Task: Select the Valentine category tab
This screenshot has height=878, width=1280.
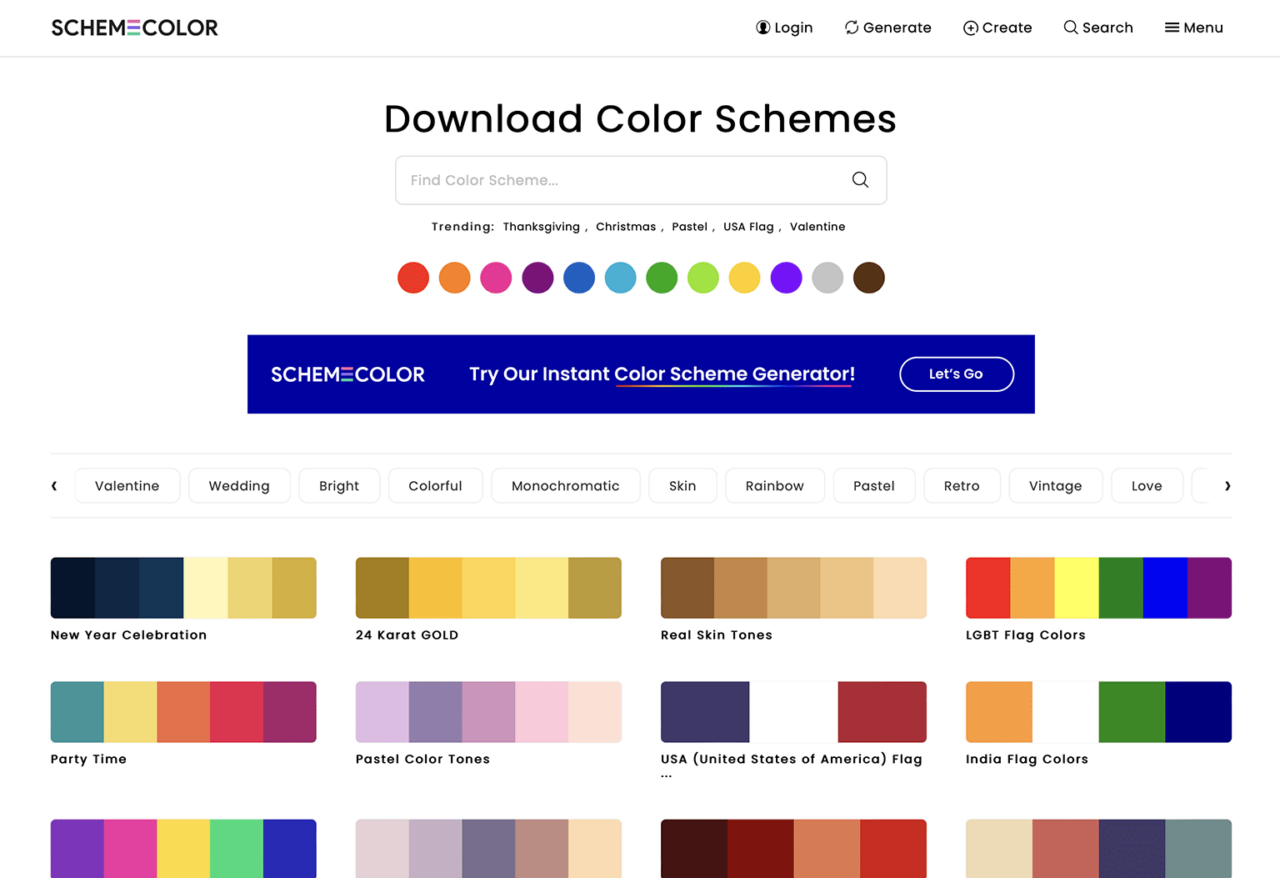Action: pos(127,486)
